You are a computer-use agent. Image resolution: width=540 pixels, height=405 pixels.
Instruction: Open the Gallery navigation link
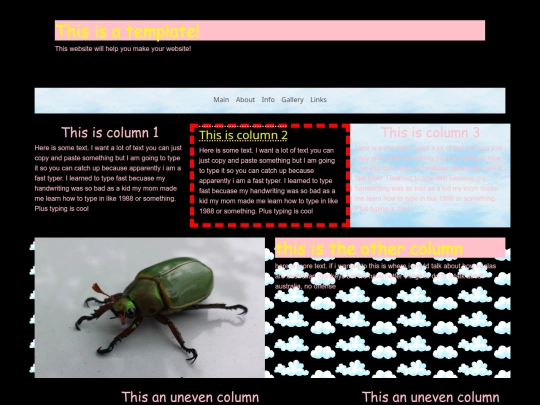point(292,100)
